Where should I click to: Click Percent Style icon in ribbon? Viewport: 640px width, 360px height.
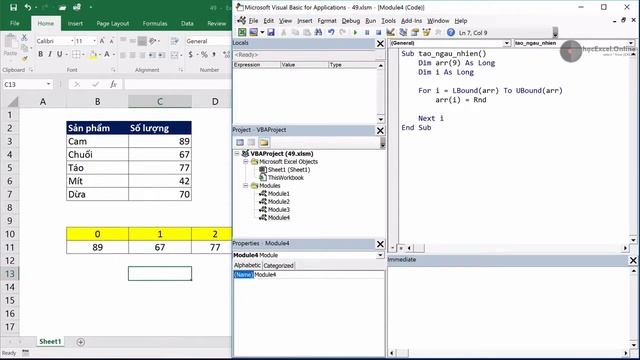click(x=204, y=55)
